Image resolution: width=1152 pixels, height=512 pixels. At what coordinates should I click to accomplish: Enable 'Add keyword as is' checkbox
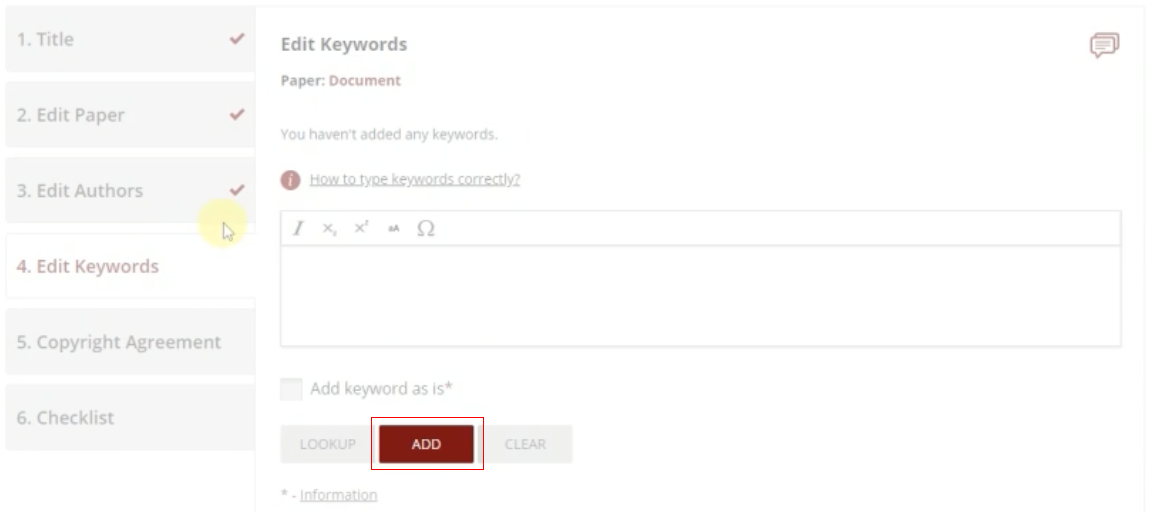click(x=291, y=389)
